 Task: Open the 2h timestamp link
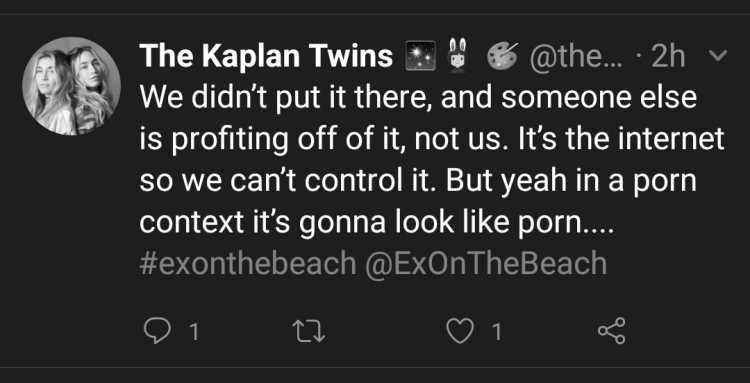[668, 57]
